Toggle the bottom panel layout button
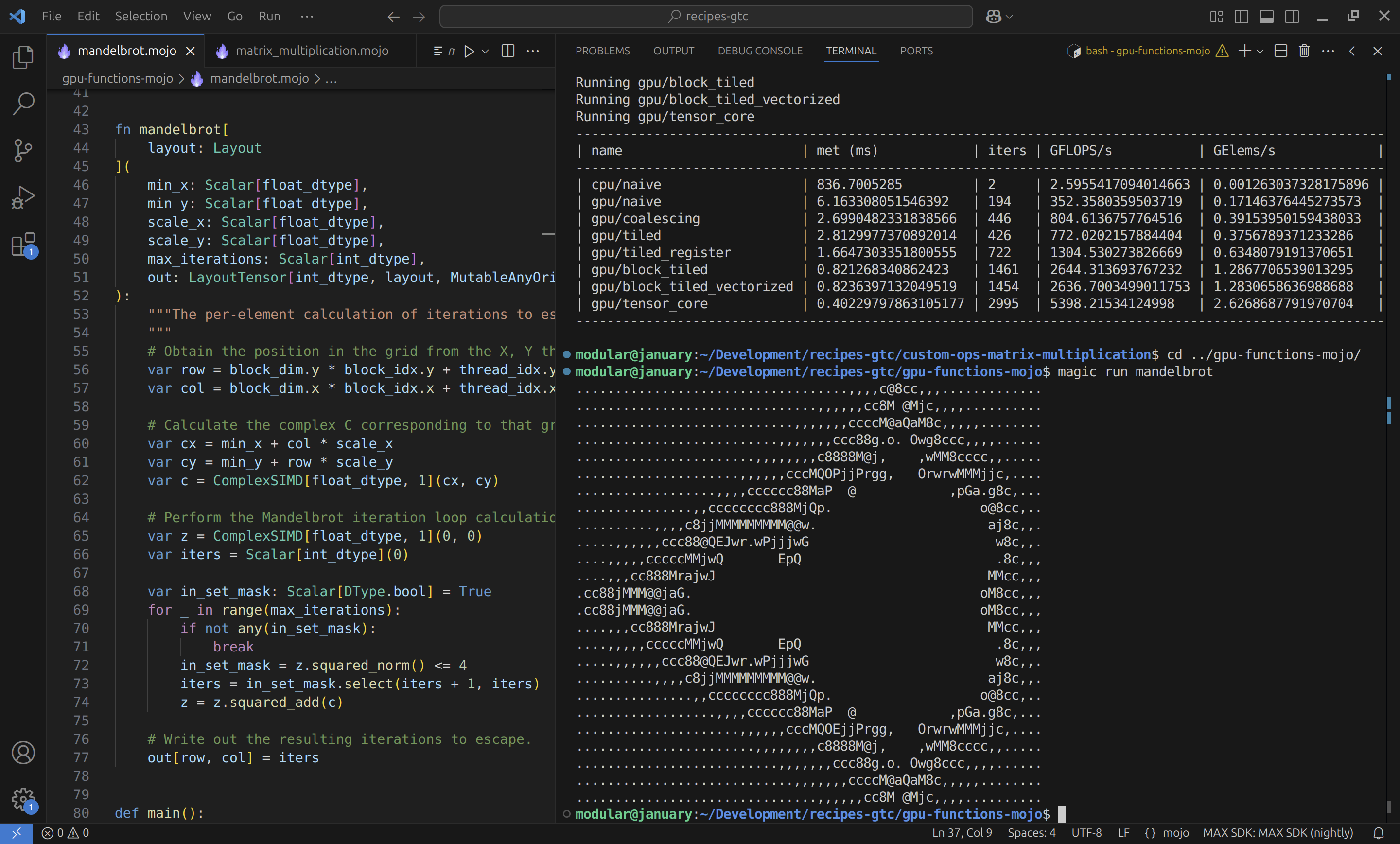 pyautogui.click(x=1266, y=17)
